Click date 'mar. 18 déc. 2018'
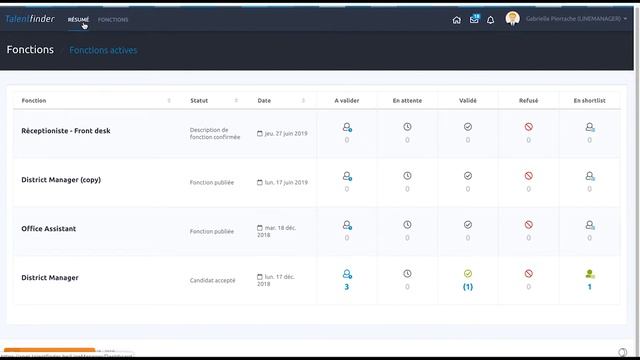 (276, 231)
